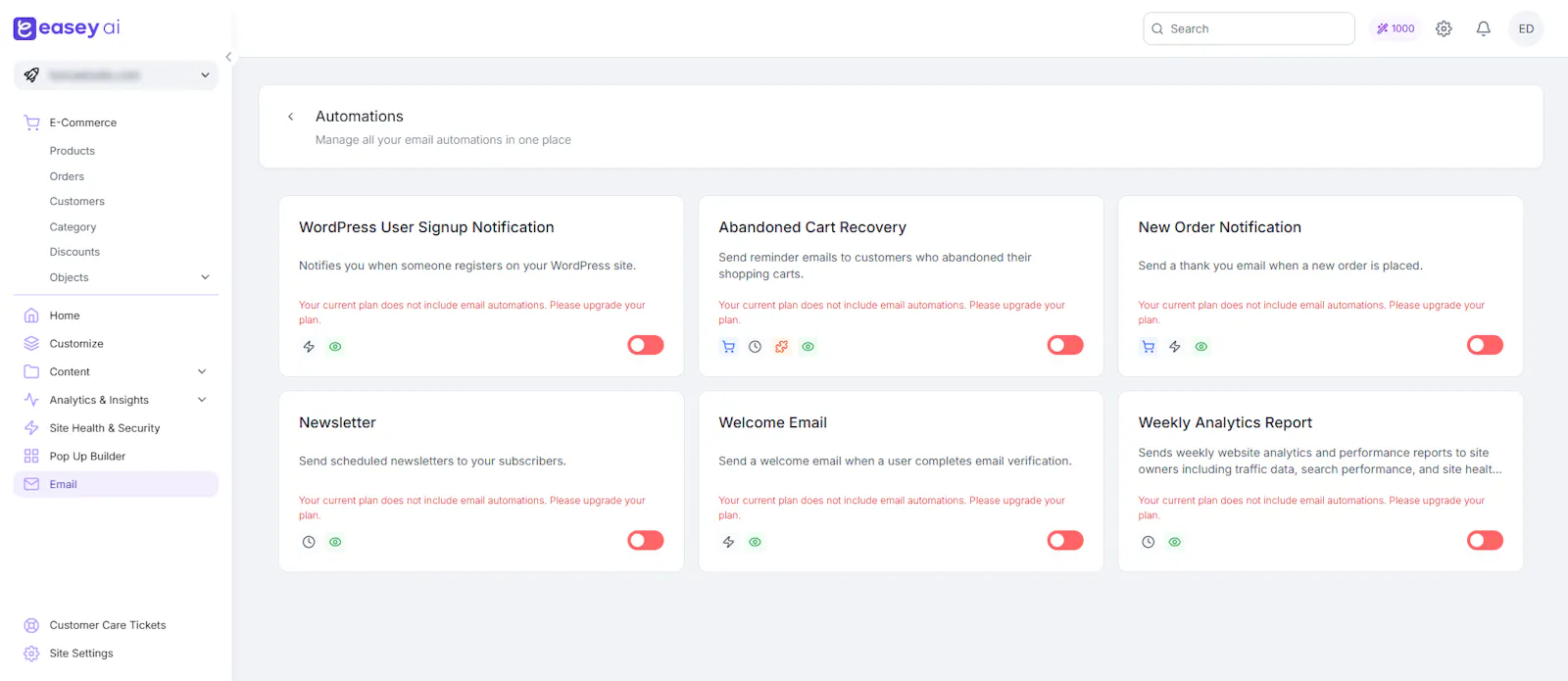The width and height of the screenshot is (1568, 681).
Task: Click clock icon on Newsletter card
Action: click(309, 542)
